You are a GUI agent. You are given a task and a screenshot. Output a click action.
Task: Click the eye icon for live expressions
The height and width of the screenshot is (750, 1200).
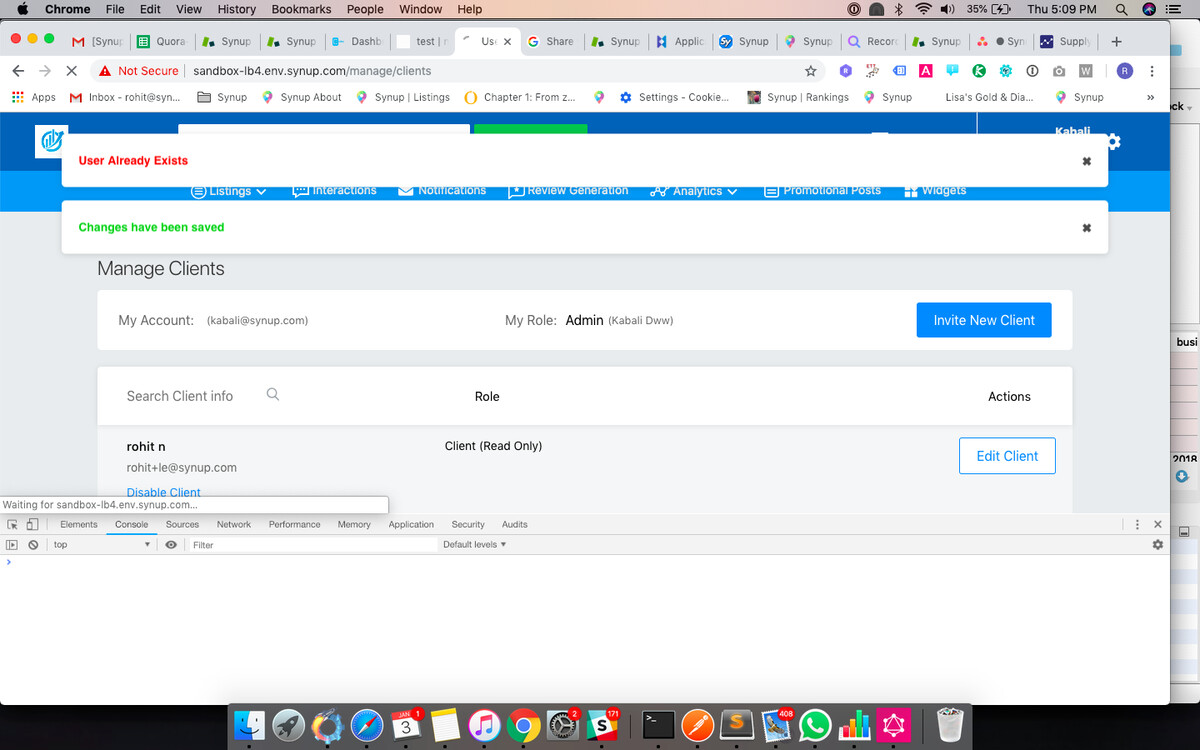171,545
